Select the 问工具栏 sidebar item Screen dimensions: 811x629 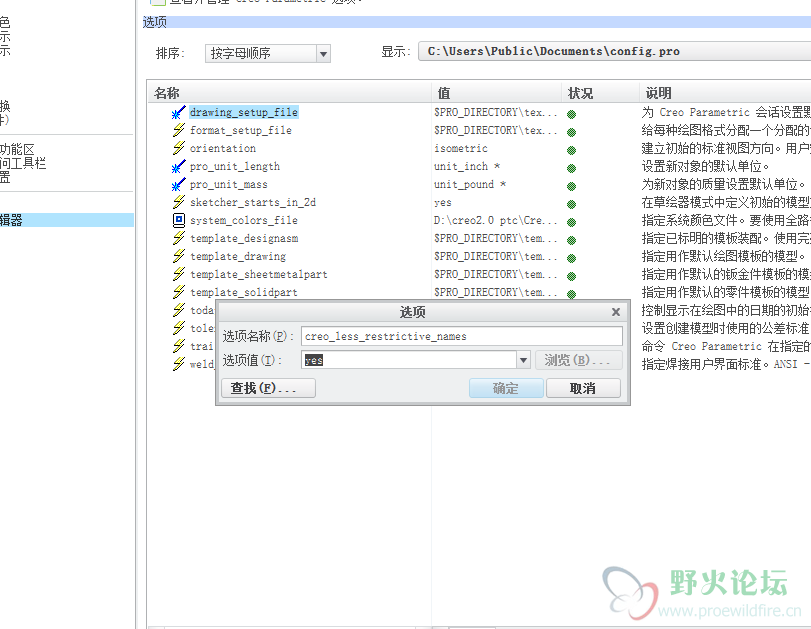[x=23, y=163]
